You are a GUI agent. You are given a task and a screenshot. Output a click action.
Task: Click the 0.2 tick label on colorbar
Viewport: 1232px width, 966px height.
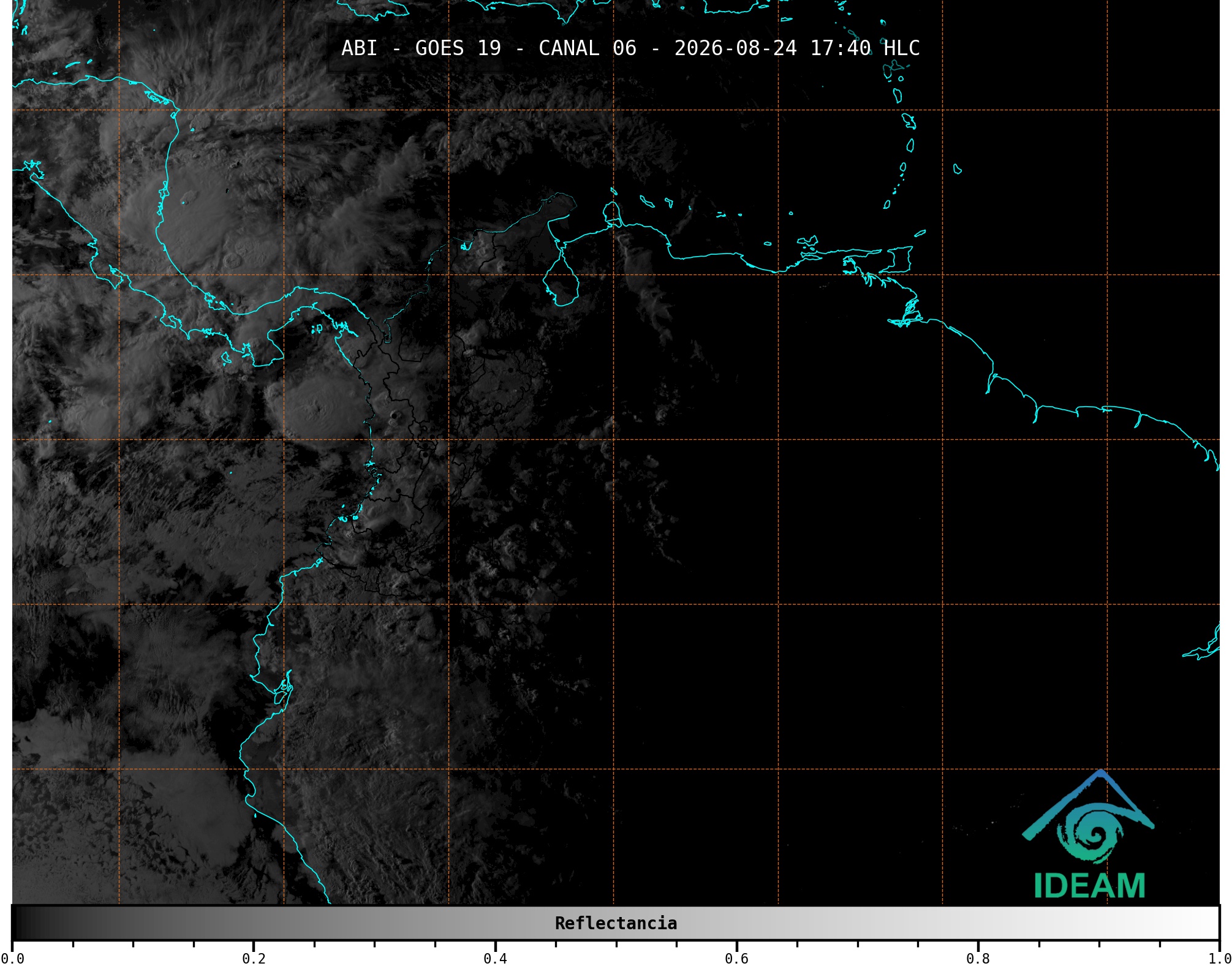pyautogui.click(x=254, y=958)
